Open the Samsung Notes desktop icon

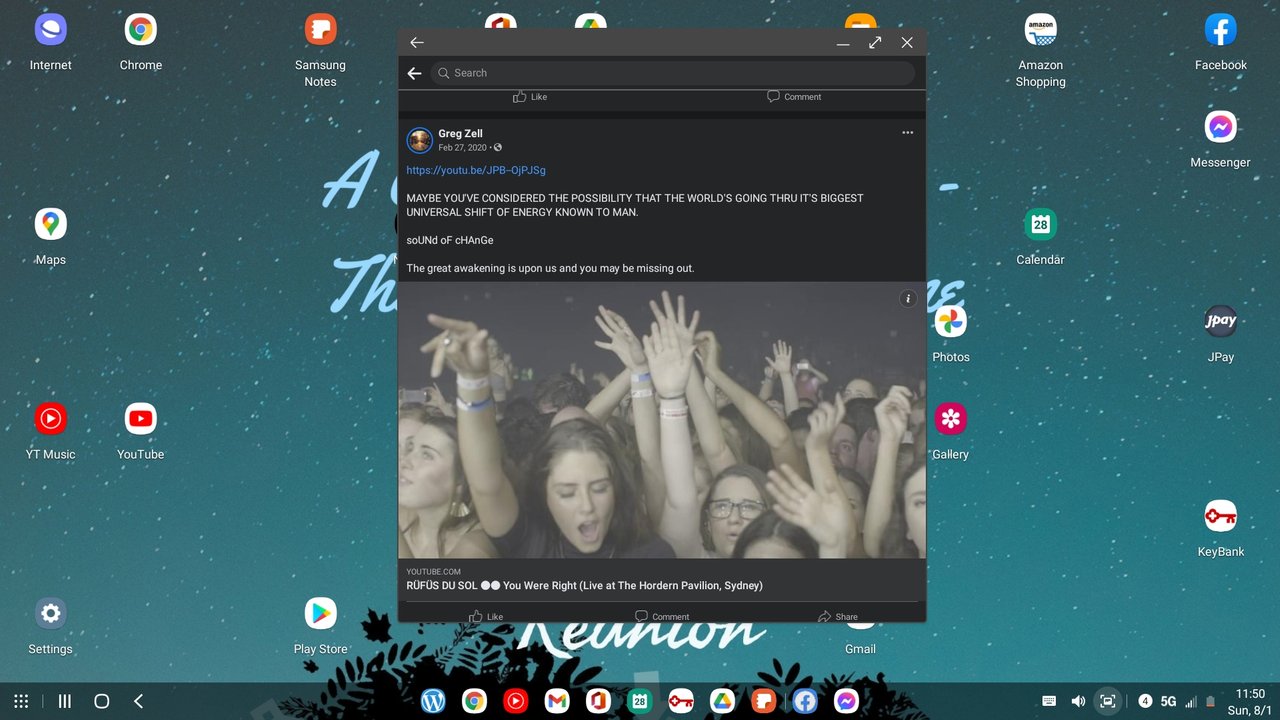click(x=320, y=30)
